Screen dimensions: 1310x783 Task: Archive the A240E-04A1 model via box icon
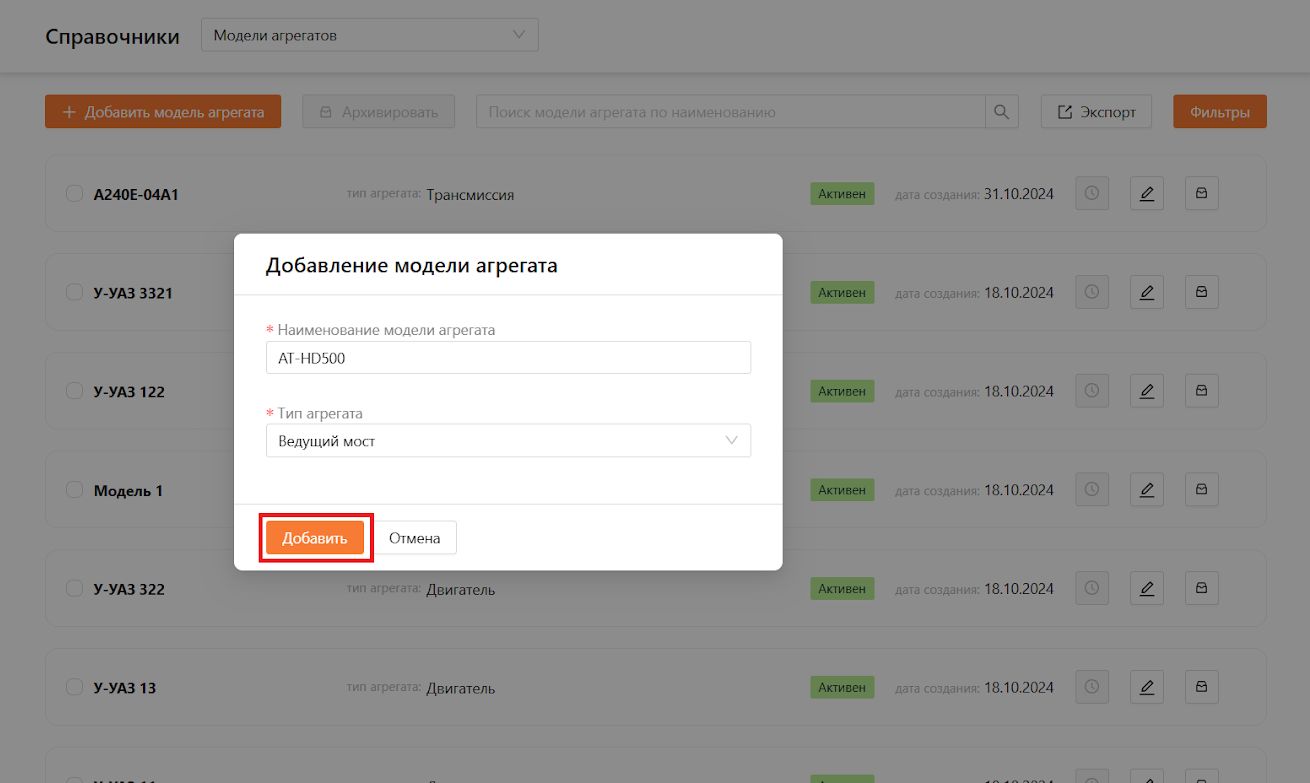[1202, 194]
